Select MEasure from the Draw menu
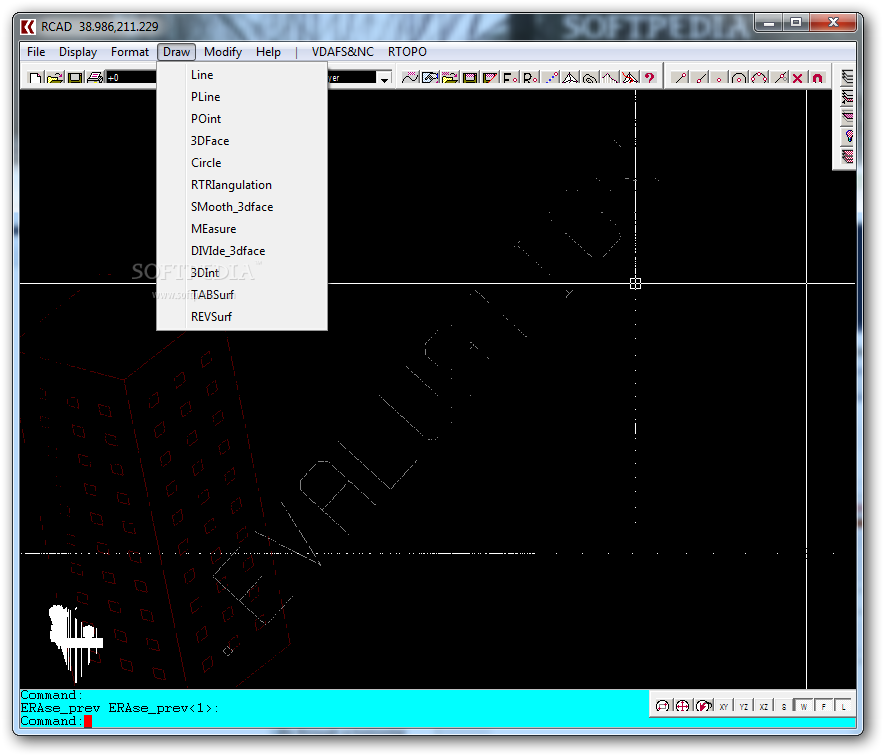This screenshot has height=756, width=884. click(x=242, y=229)
